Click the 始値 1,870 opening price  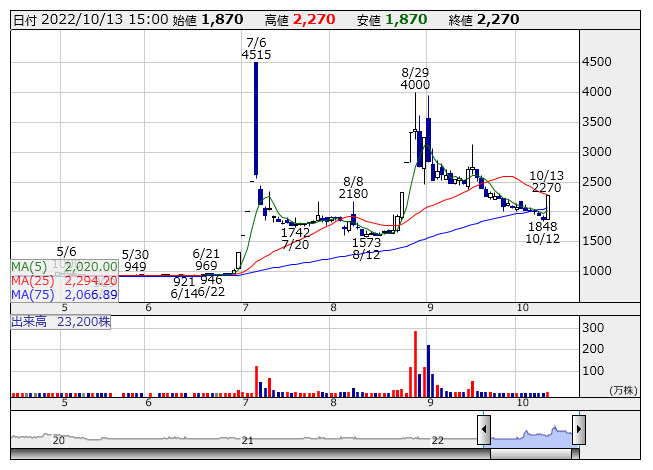point(208,20)
